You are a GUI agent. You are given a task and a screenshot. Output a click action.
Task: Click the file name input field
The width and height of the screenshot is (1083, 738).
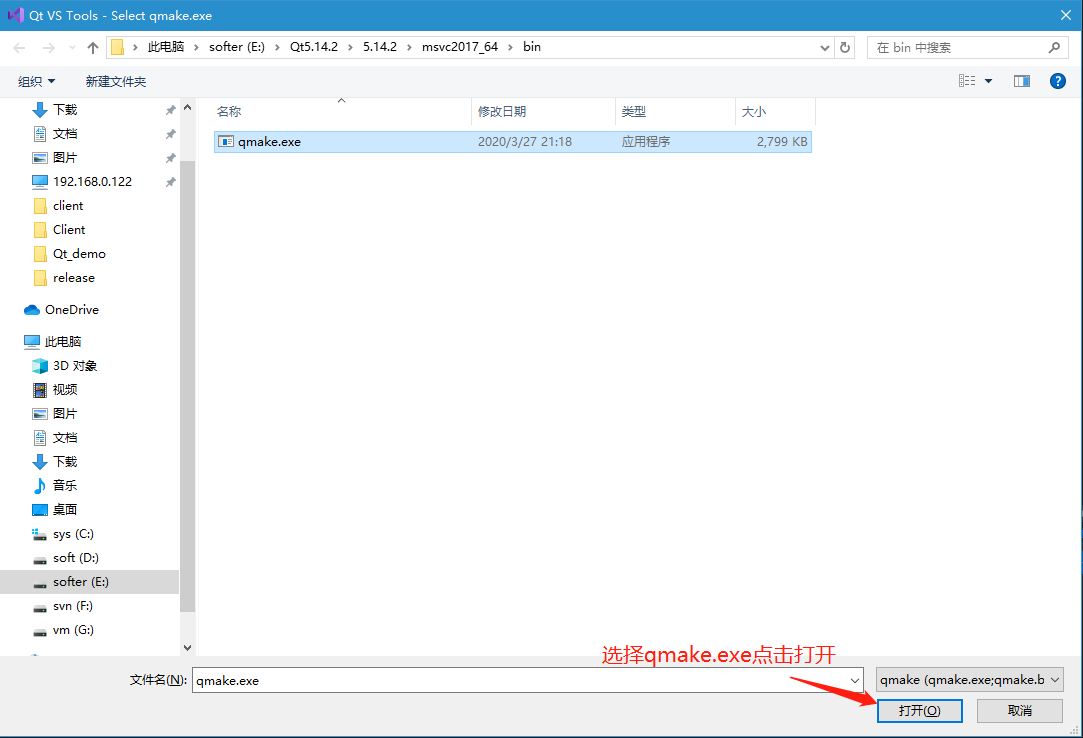[519, 680]
